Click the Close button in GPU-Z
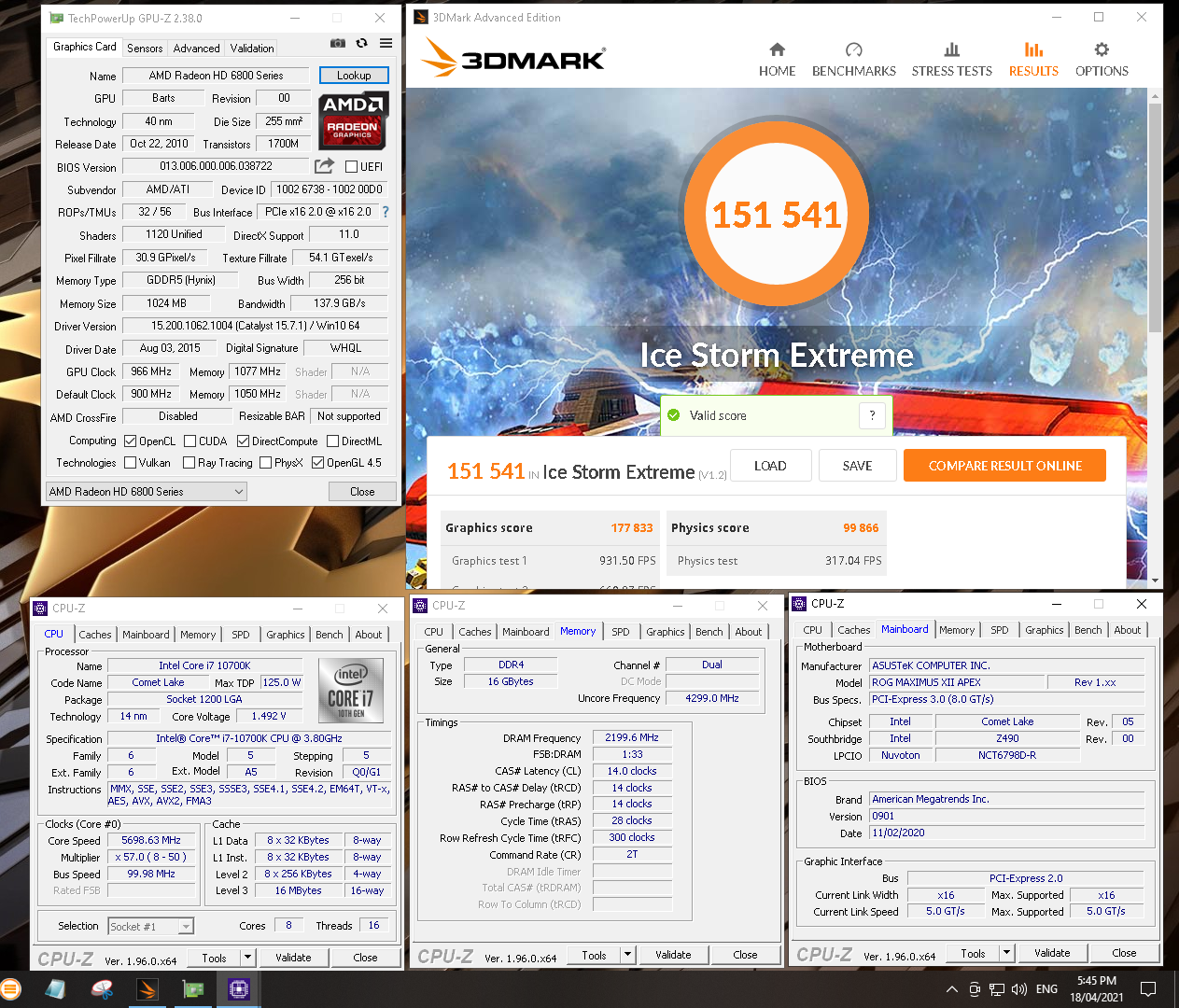The width and height of the screenshot is (1179, 1008). pyautogui.click(x=362, y=492)
